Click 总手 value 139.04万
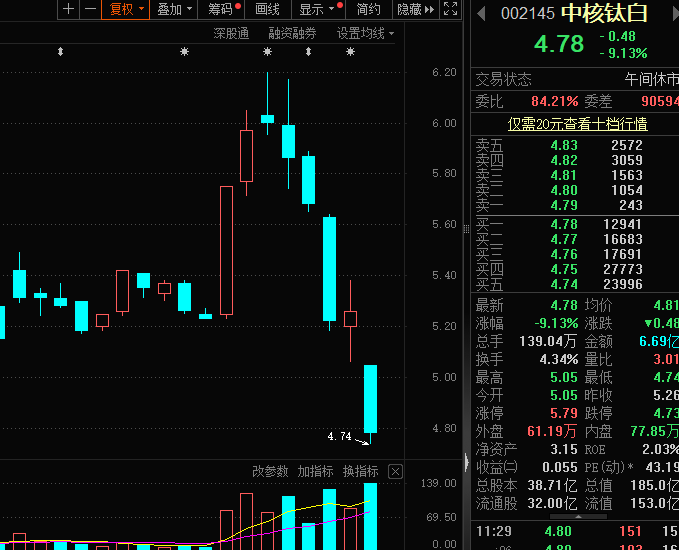 coord(548,341)
